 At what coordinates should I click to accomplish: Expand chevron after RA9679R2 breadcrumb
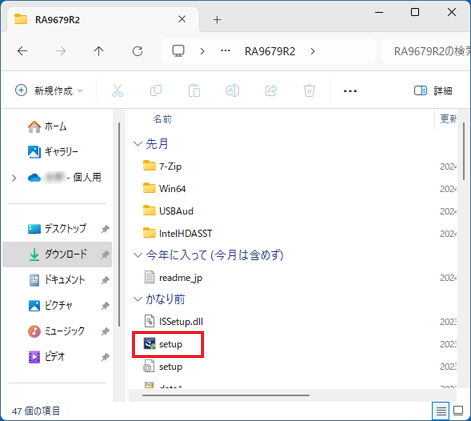click(x=312, y=51)
